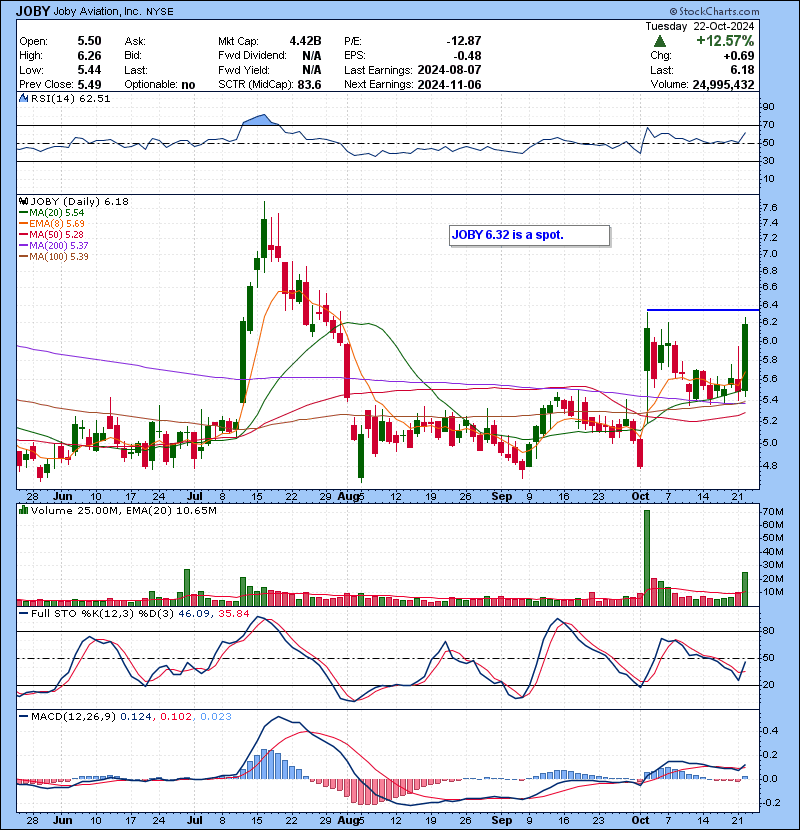The height and width of the screenshot is (830, 800).
Task: Click the Last price 6.18 in header
Action: tap(742, 70)
